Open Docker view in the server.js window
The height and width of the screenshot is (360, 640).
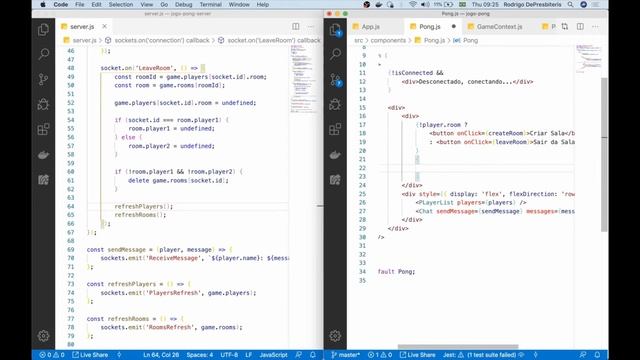[x=43, y=155]
